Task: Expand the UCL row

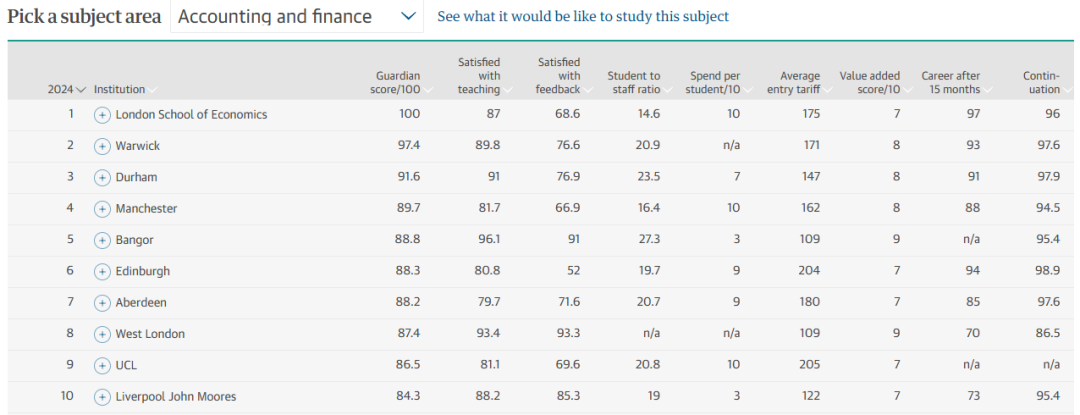Action: 102,366
